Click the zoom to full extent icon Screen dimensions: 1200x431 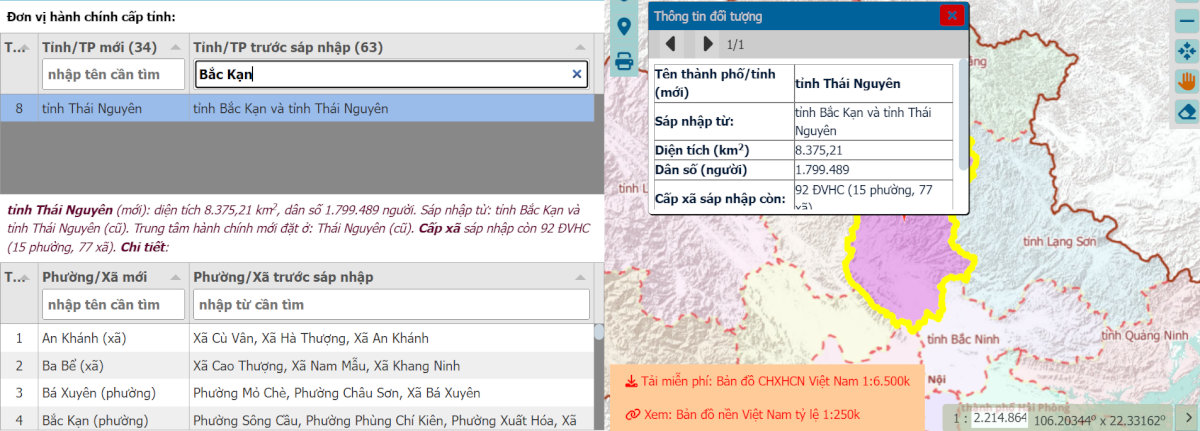[1187, 51]
